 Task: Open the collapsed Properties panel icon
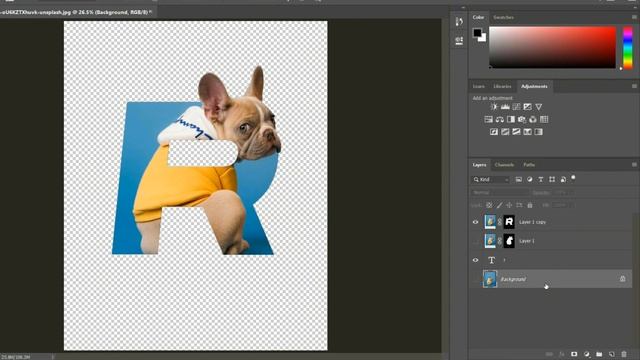(459, 40)
